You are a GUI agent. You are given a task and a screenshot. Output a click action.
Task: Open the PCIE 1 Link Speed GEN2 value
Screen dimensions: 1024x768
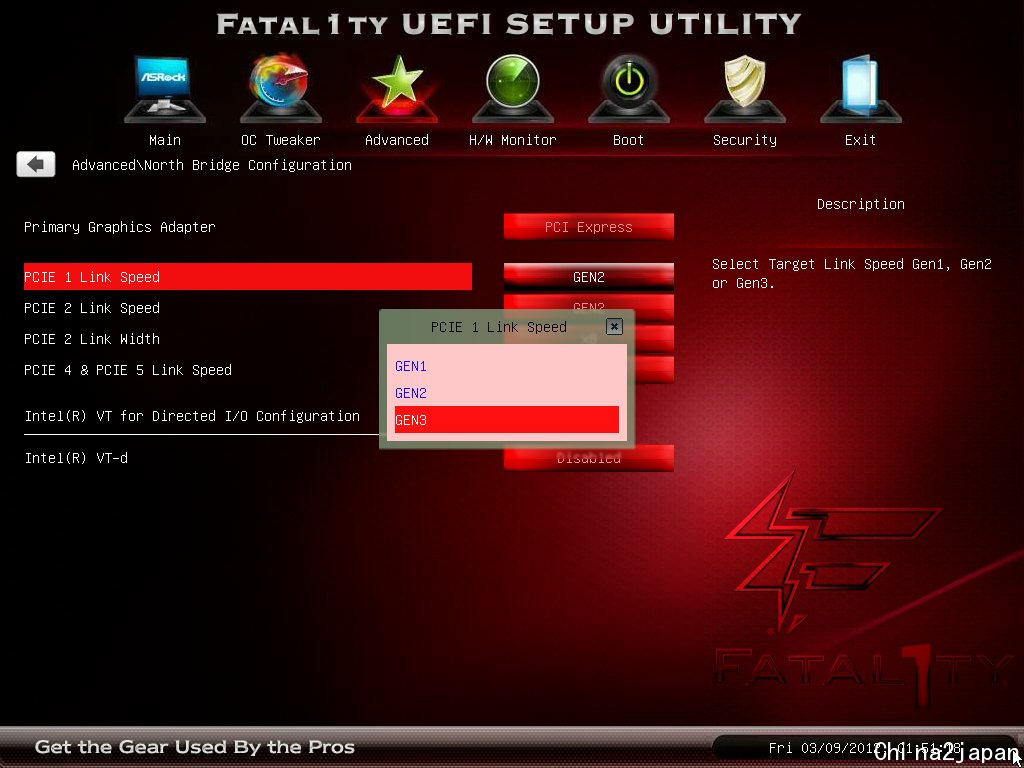tap(588, 277)
